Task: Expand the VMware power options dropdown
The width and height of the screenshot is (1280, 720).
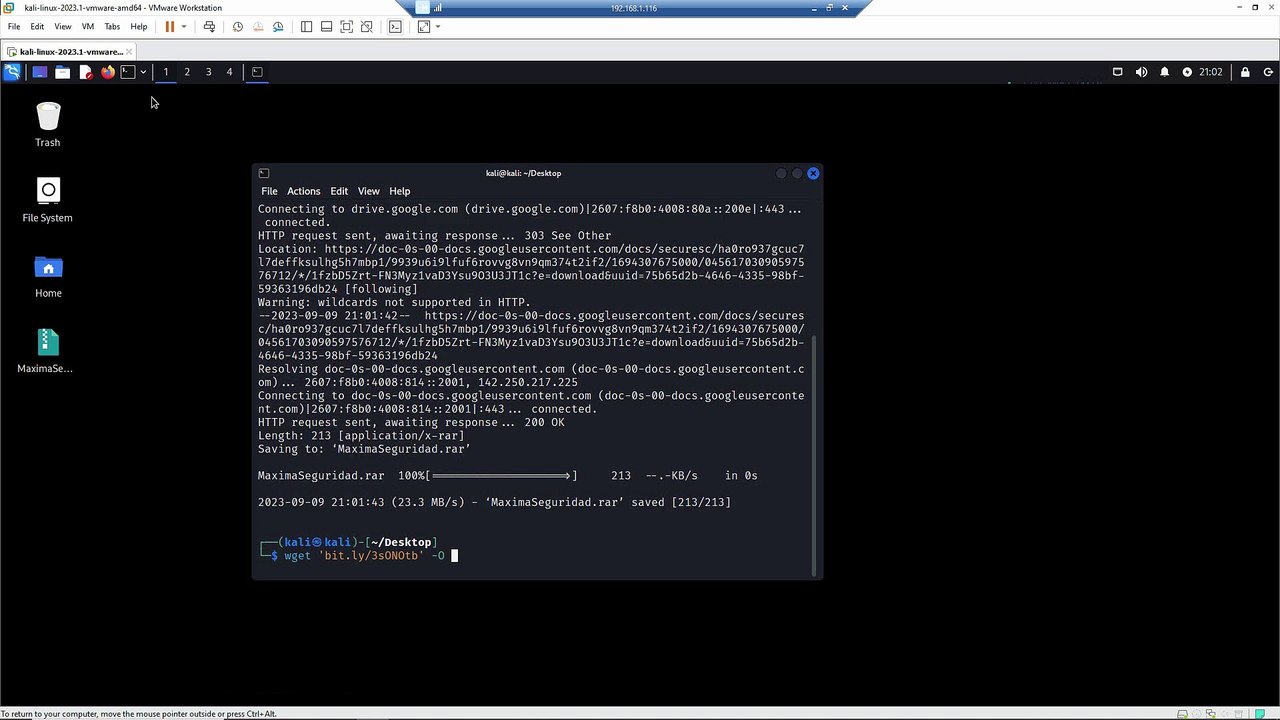Action: [x=183, y=27]
